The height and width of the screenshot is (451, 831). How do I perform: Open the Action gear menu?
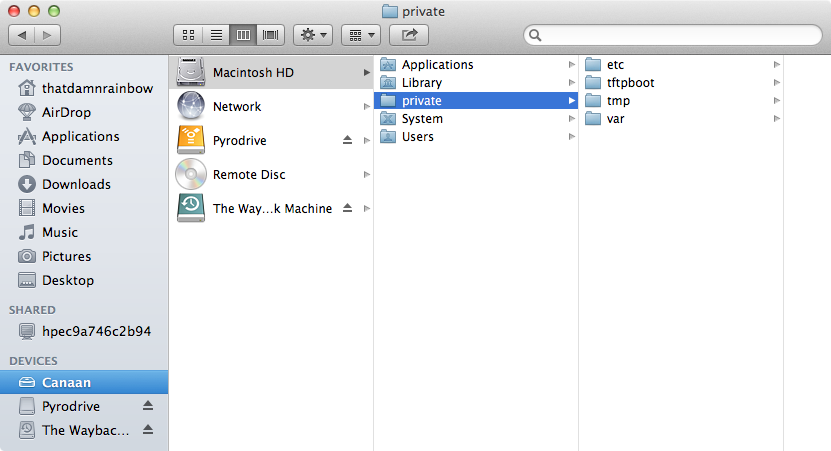click(313, 35)
